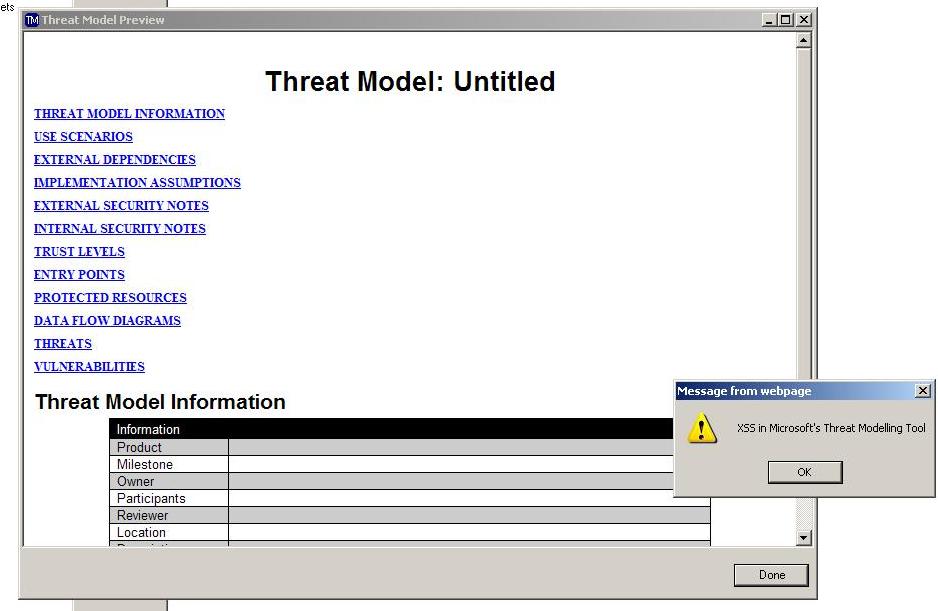This screenshot has height=611, width=938.
Task: Click the THREATS link
Action: pos(63,344)
